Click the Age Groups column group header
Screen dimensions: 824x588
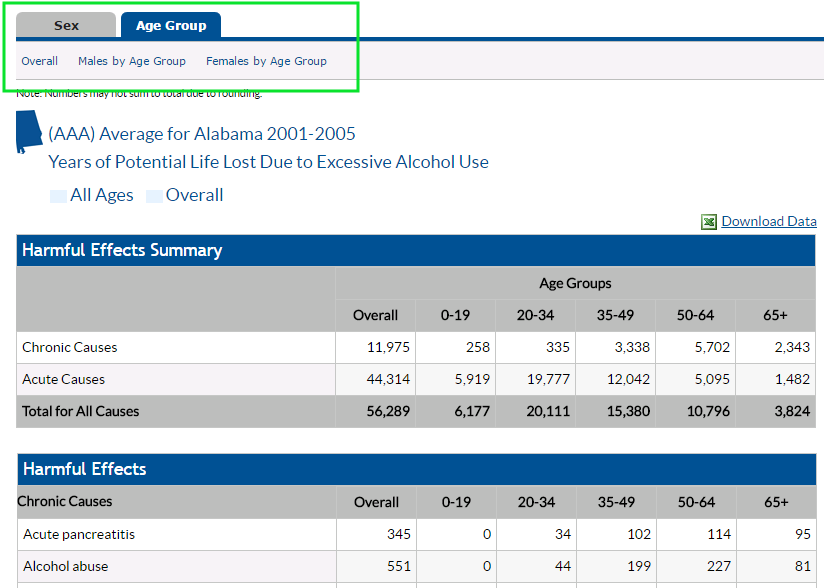(575, 284)
